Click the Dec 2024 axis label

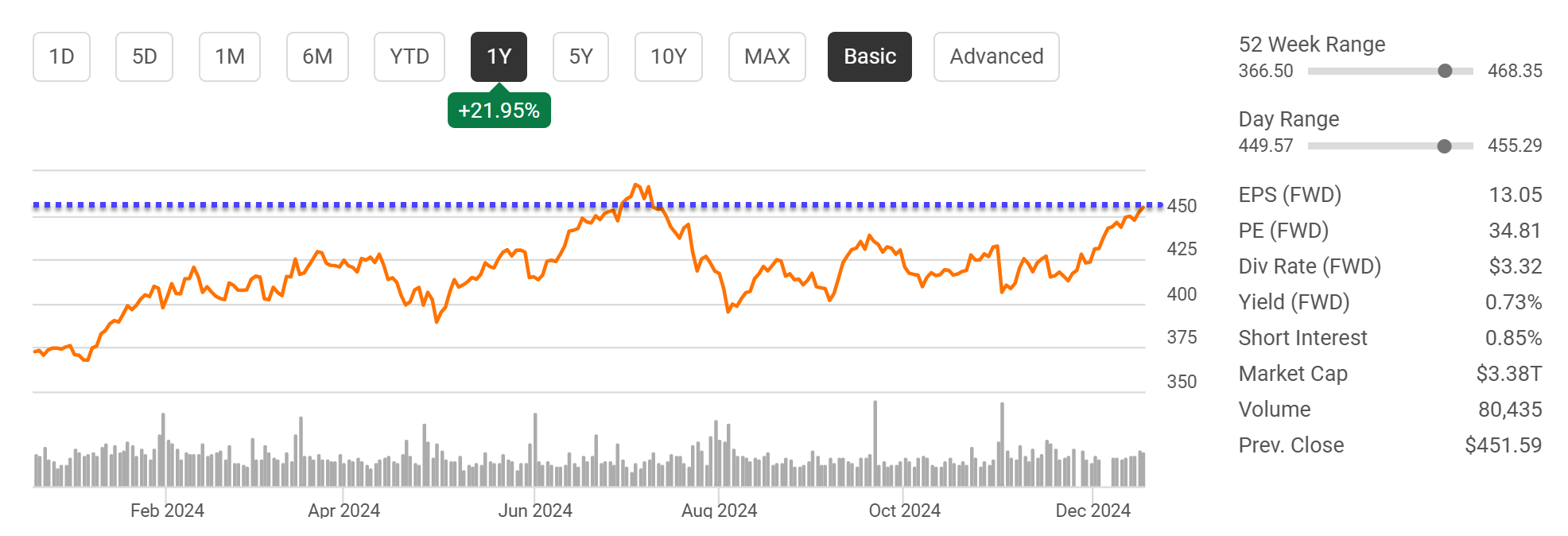pyautogui.click(x=1093, y=511)
